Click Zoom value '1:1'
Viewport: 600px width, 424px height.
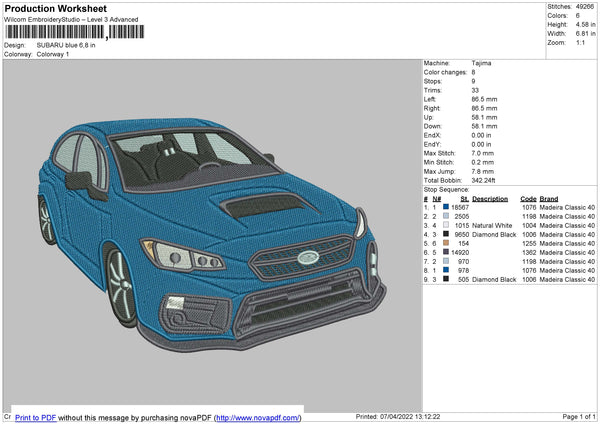tap(580, 42)
